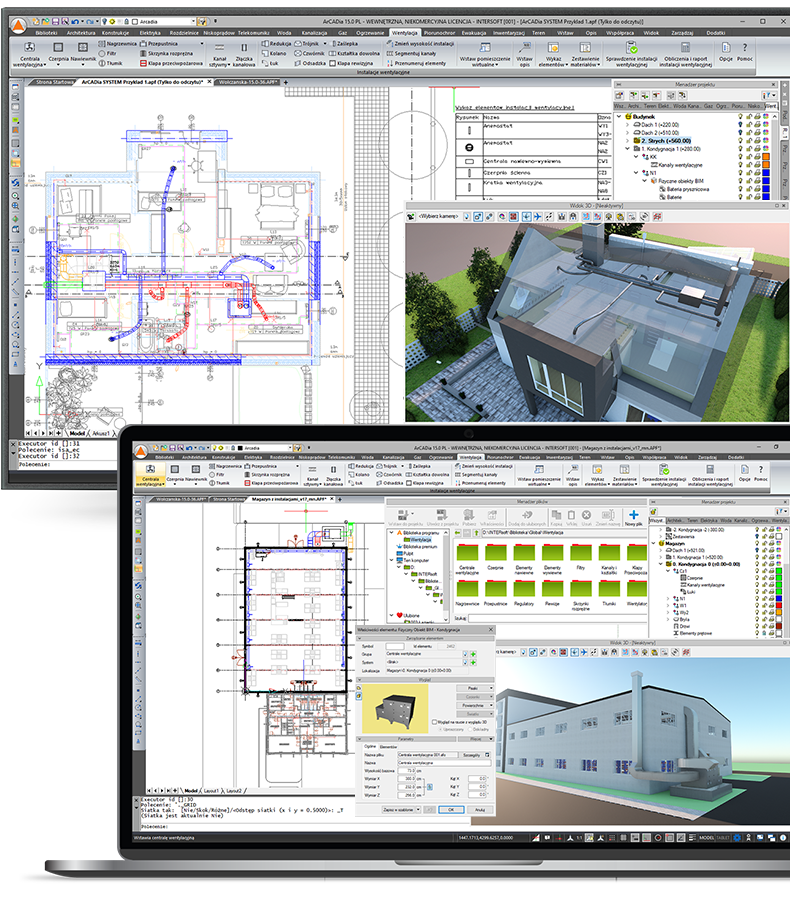This screenshot has height=900, width=790.
Task: Open Ogrzewanie ribbon tab on the monitor
Action: coord(369,33)
